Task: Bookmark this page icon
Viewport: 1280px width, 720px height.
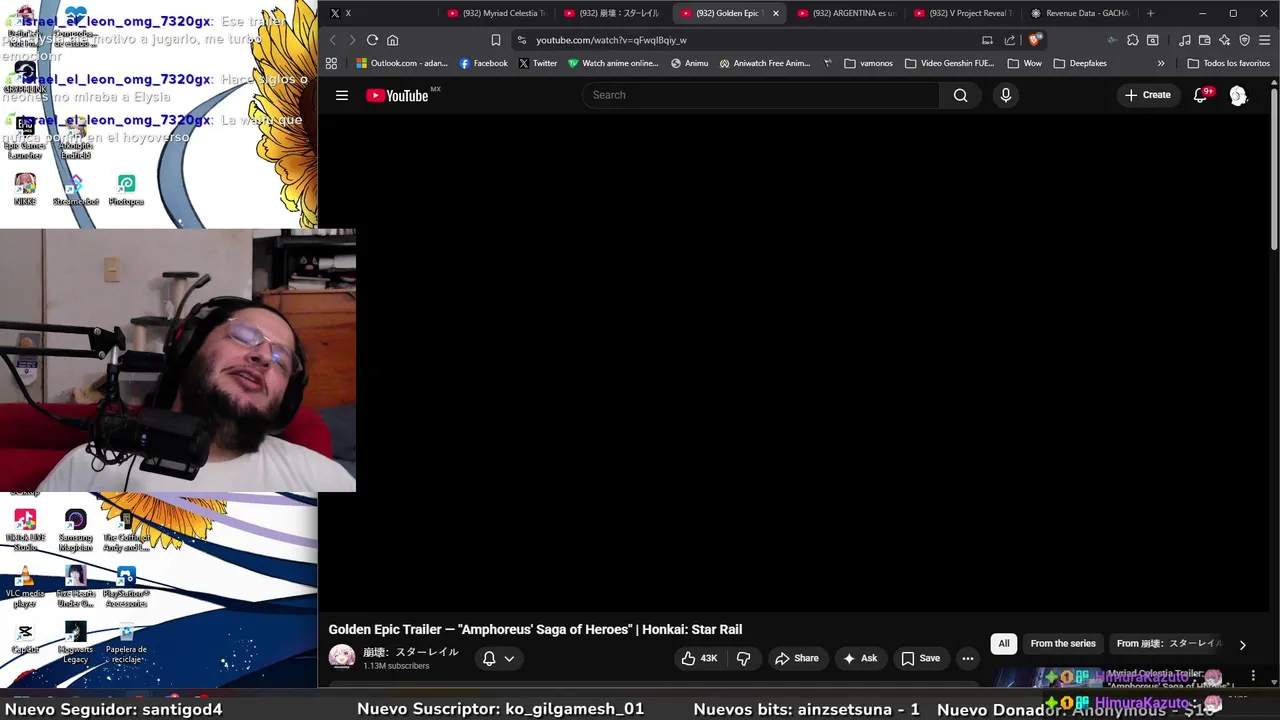Action: click(495, 40)
